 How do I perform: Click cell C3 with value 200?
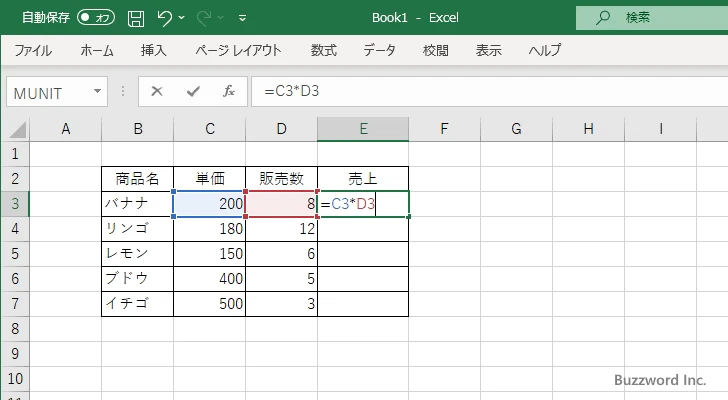tap(210, 204)
